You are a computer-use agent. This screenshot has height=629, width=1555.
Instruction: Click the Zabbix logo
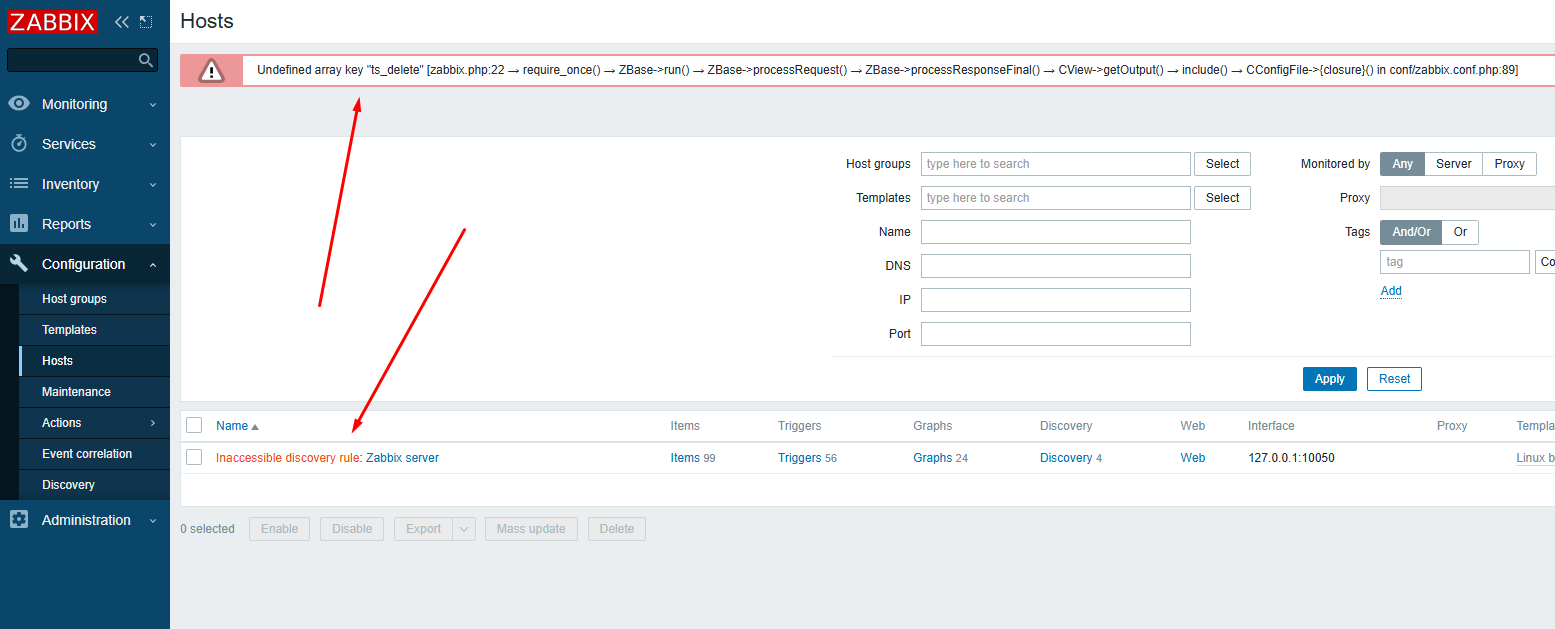[53, 22]
